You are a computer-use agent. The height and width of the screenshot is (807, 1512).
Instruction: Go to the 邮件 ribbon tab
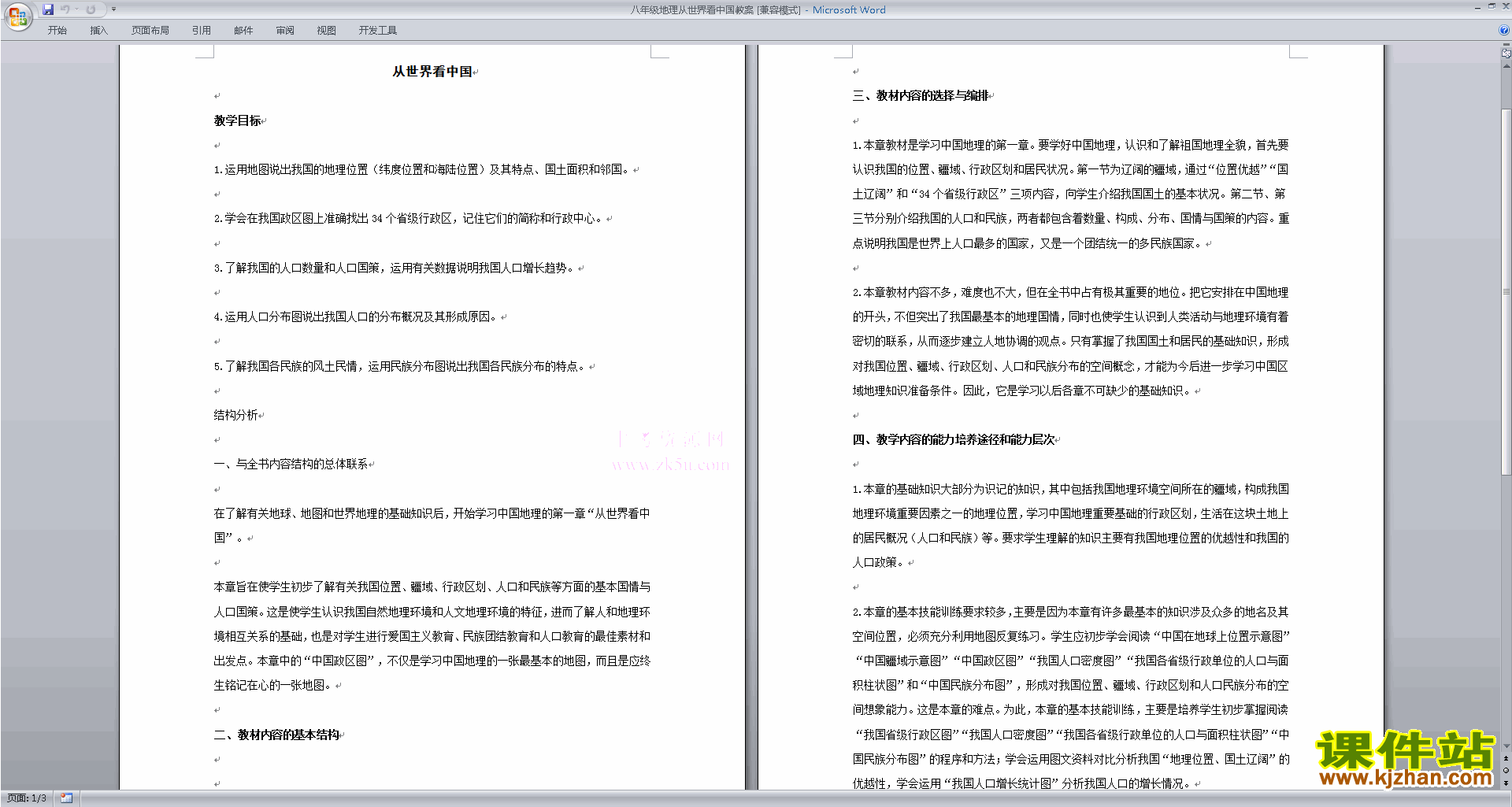click(243, 31)
